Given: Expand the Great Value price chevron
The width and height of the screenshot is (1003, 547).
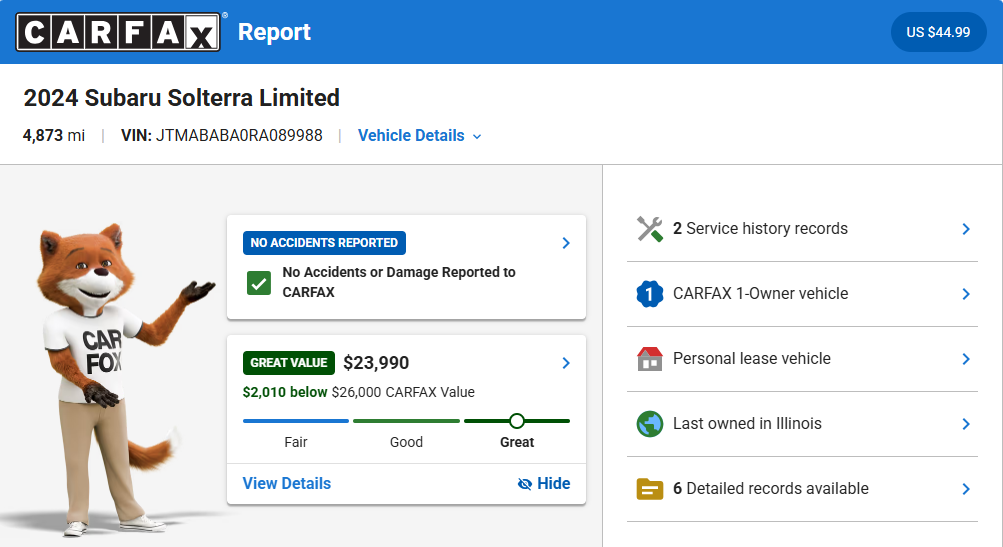Looking at the screenshot, I should (x=566, y=363).
